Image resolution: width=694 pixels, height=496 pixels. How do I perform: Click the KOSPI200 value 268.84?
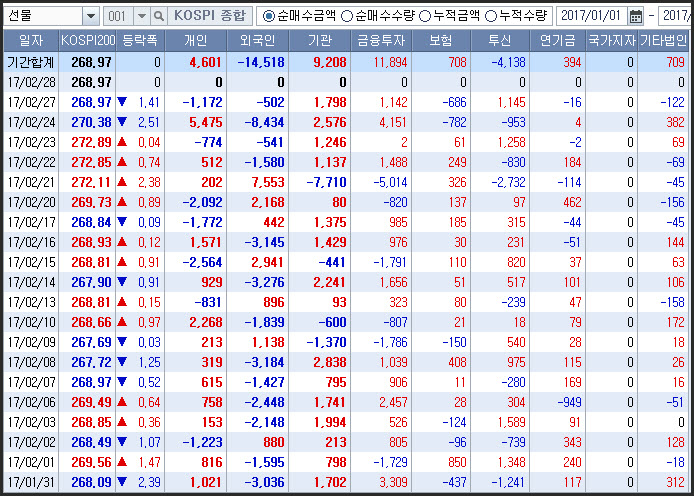[x=91, y=222]
